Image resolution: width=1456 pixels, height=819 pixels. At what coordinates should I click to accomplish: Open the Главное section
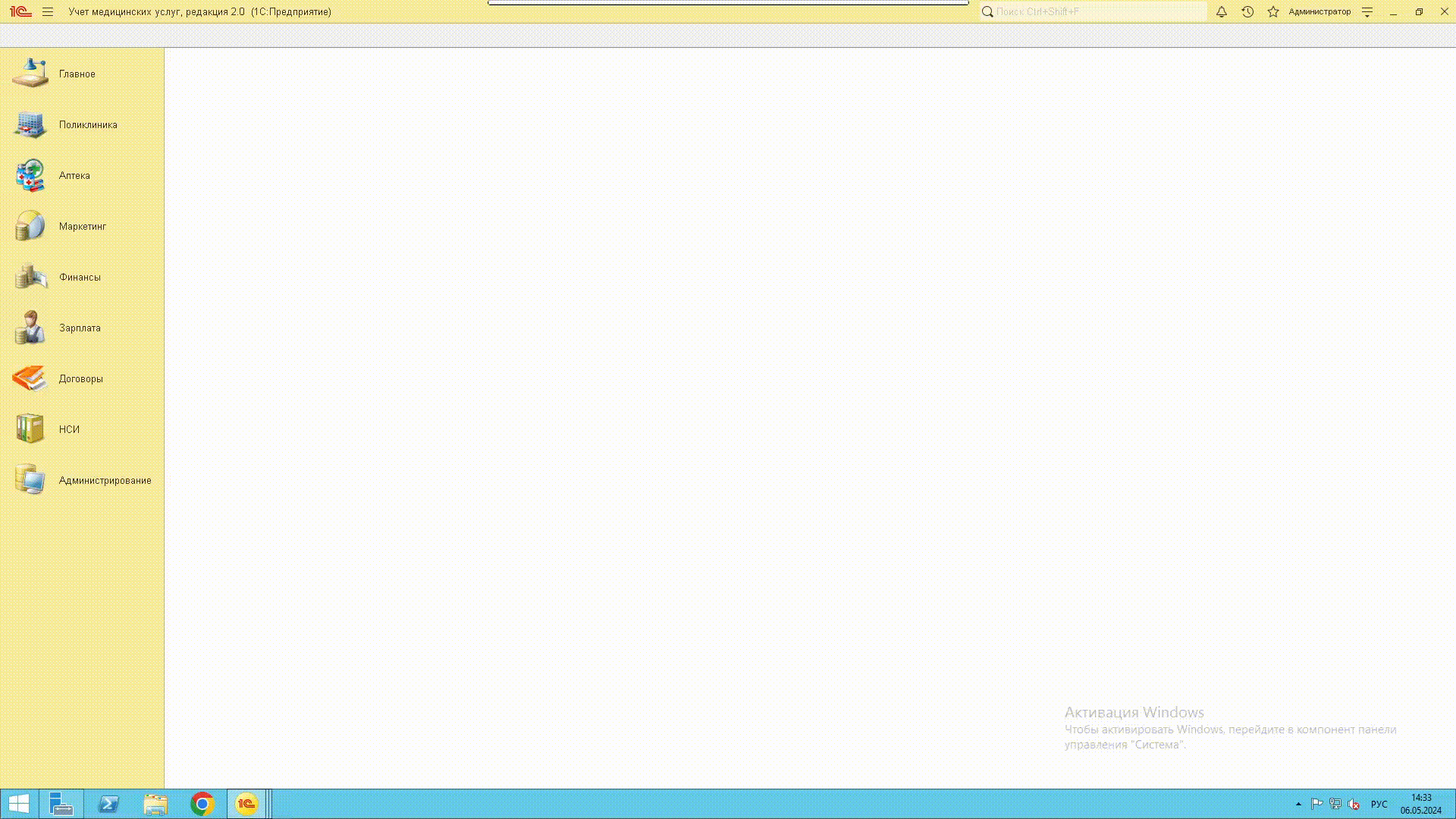(77, 74)
